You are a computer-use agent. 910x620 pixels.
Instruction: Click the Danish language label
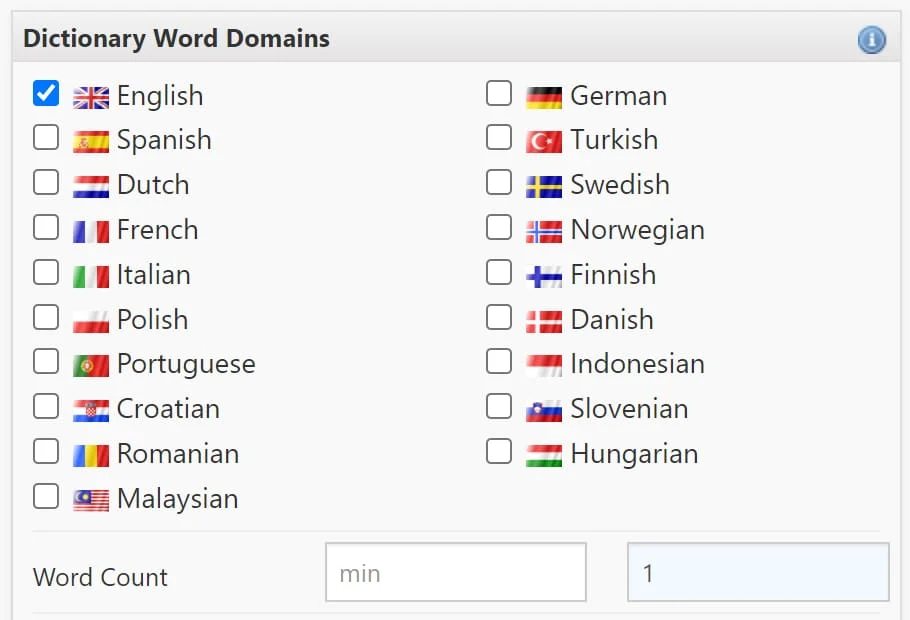612,320
